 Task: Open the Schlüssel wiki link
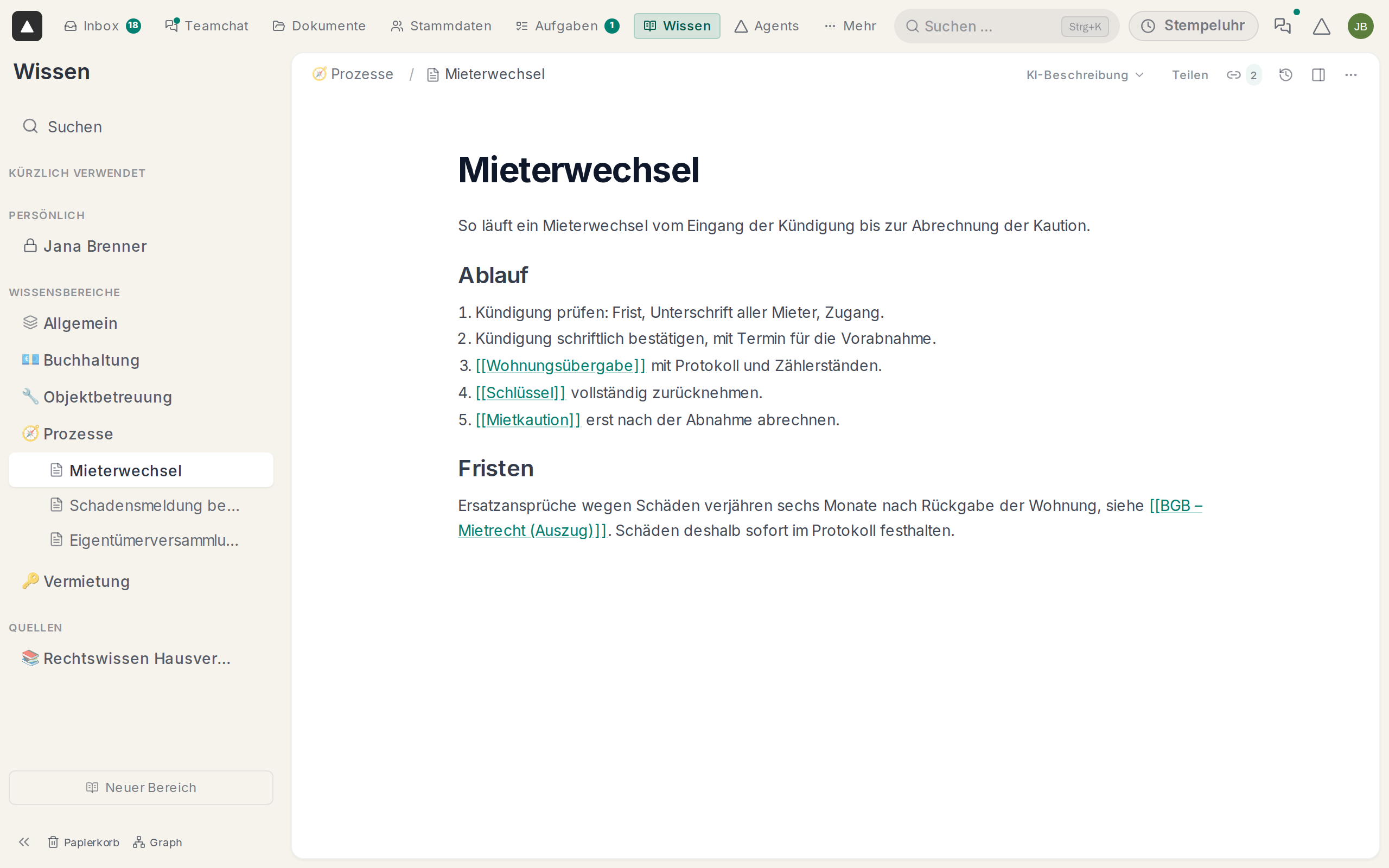(x=520, y=393)
